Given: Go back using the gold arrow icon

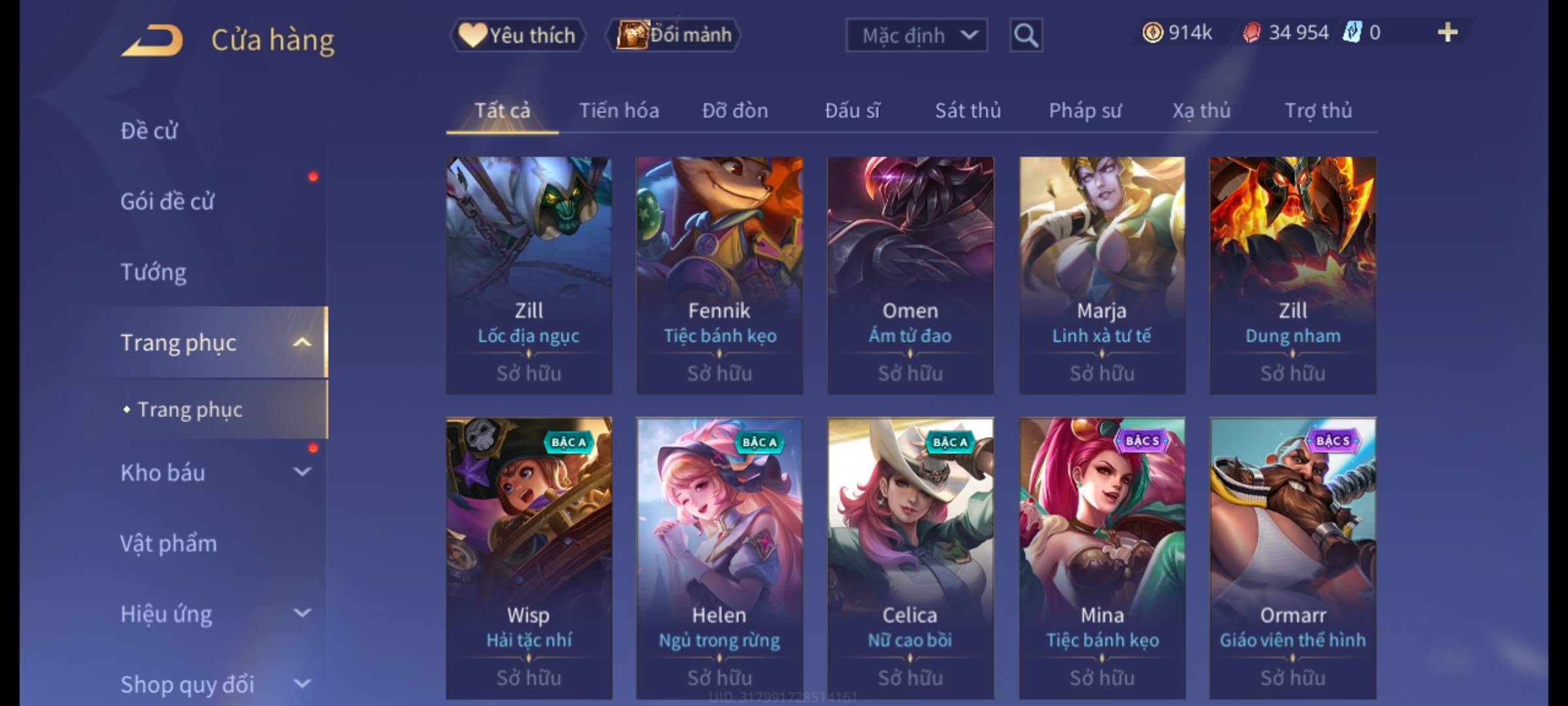Looking at the screenshot, I should coord(152,41).
